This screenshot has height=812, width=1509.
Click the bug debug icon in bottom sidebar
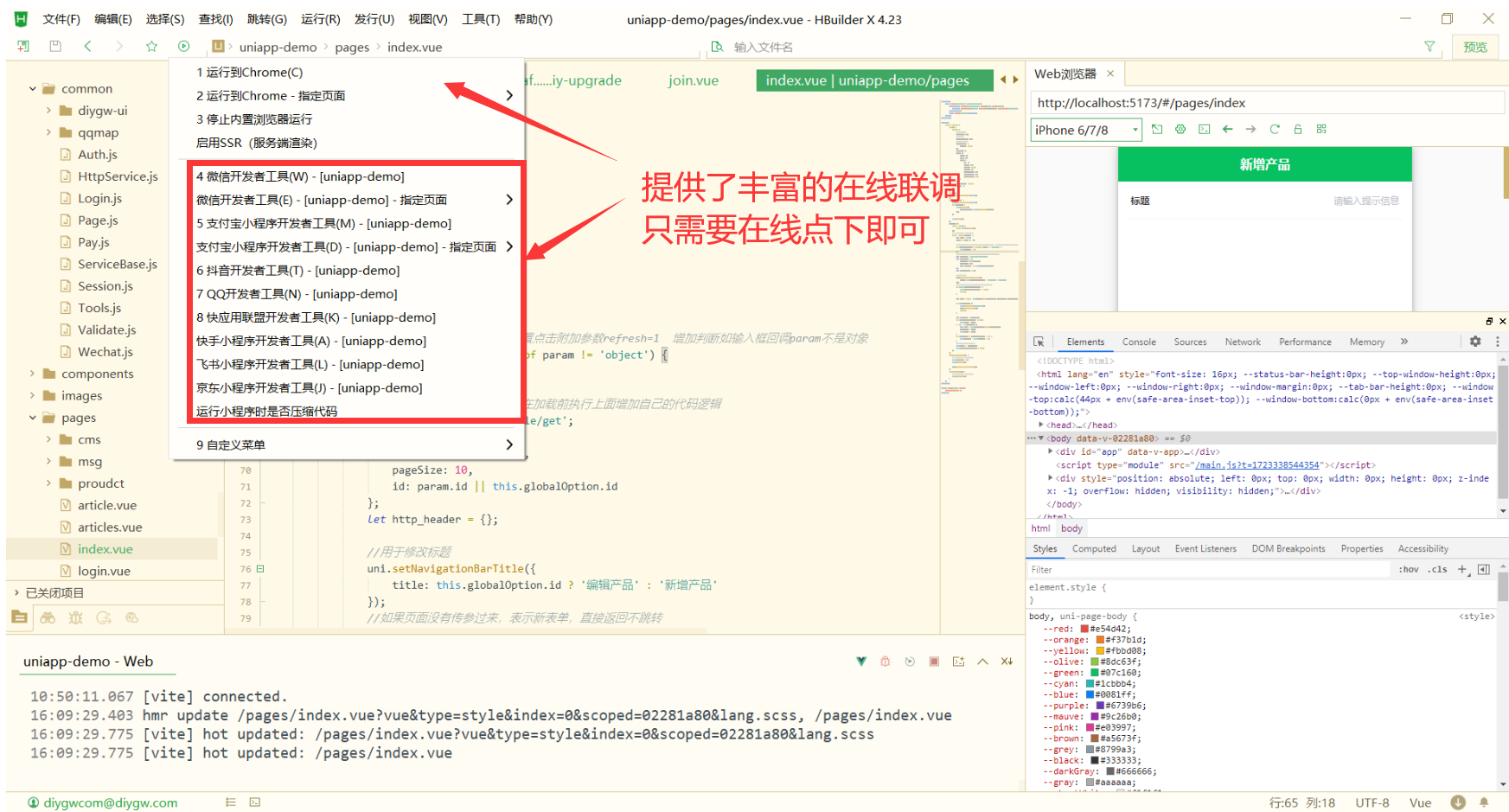point(76,617)
